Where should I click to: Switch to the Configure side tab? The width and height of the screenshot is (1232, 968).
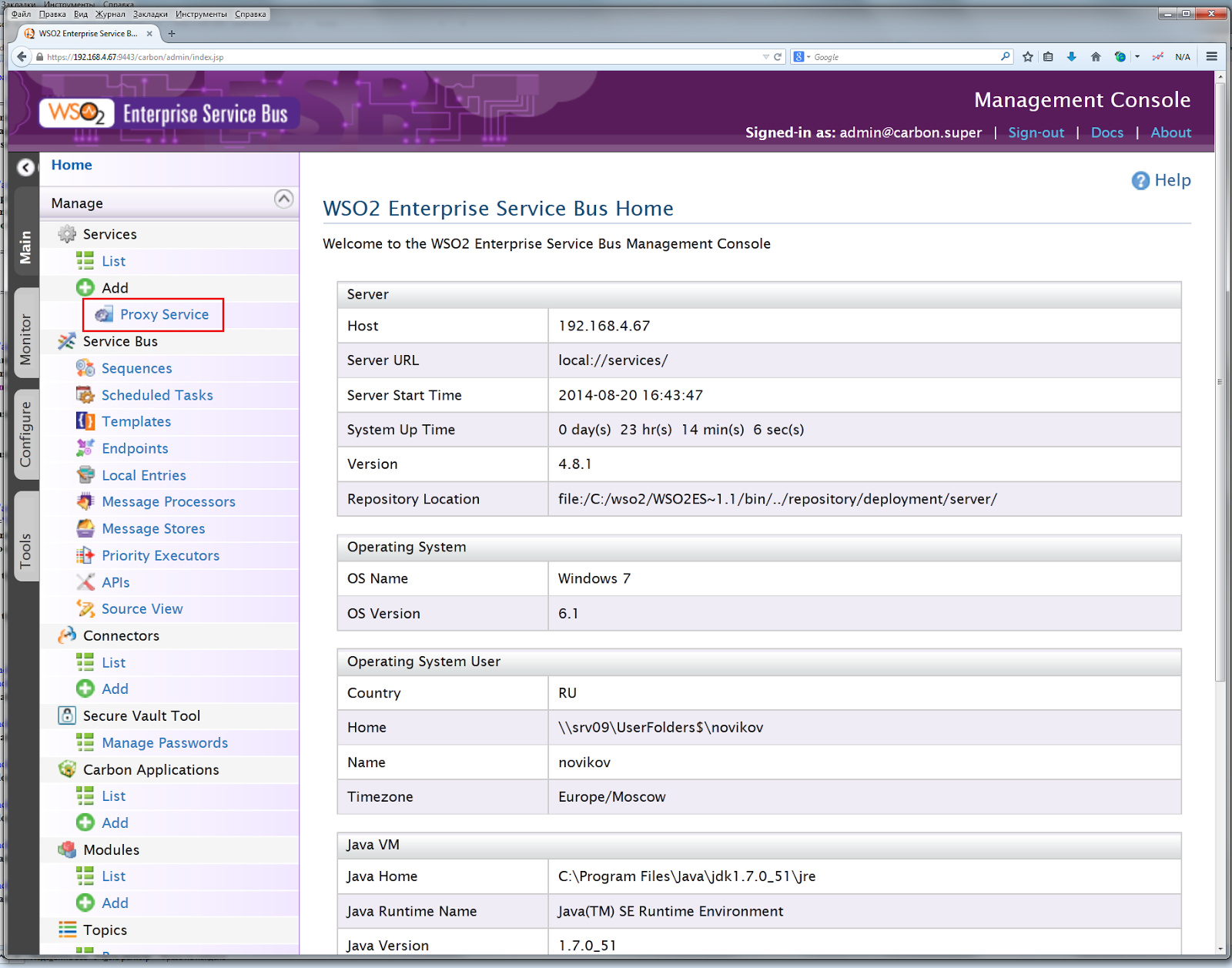[x=26, y=434]
